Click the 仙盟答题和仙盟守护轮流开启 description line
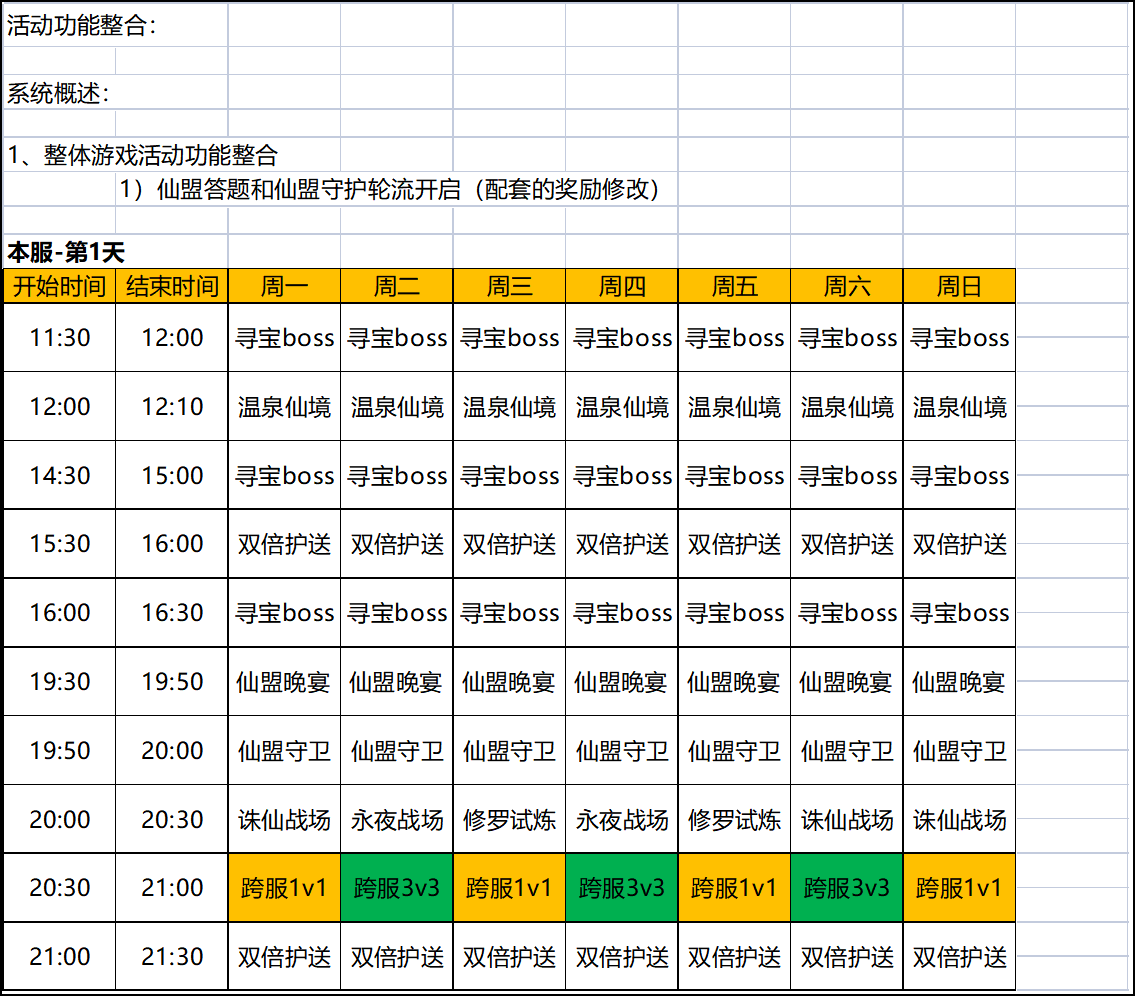1135x996 pixels. point(390,189)
